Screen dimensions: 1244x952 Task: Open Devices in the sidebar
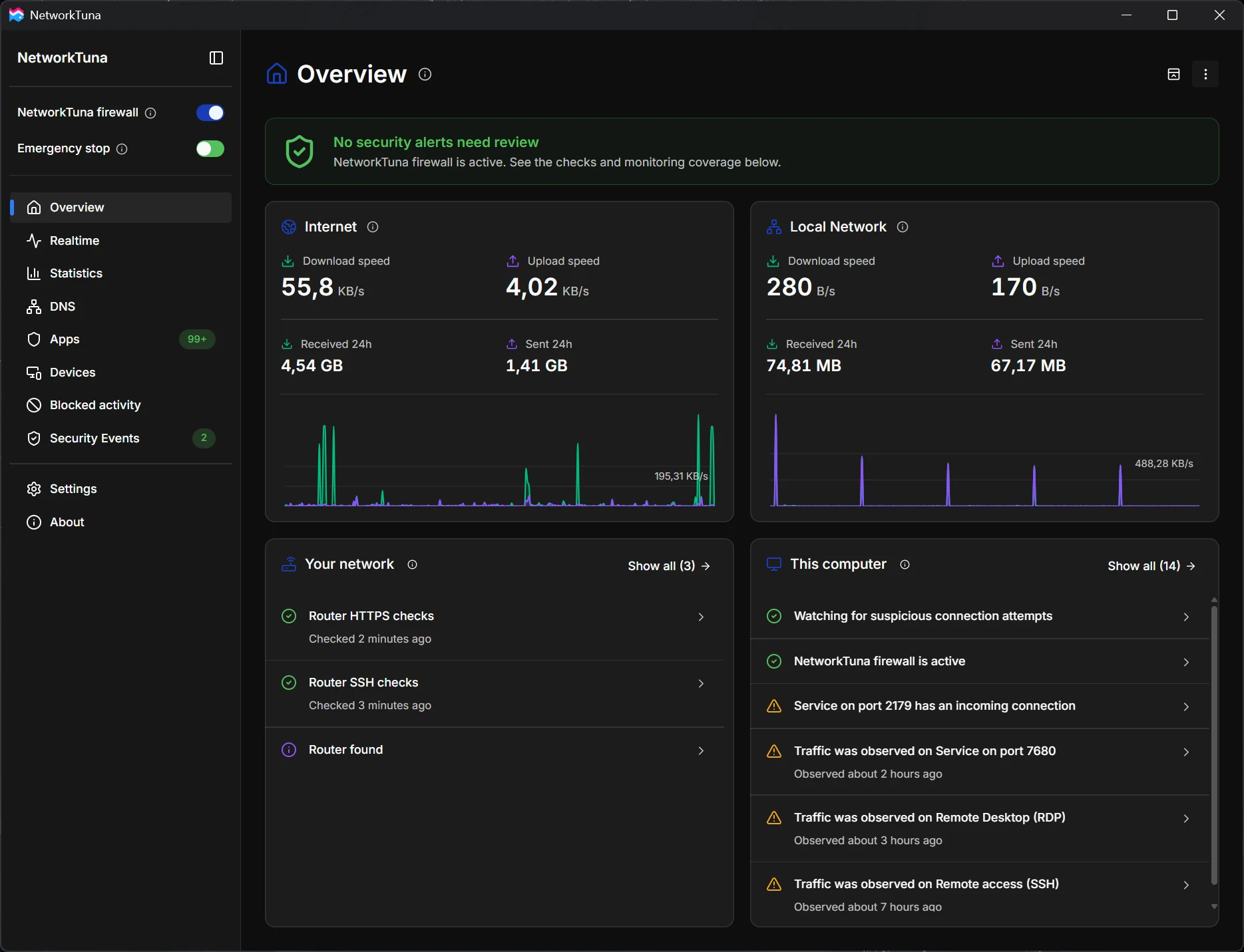(x=120, y=373)
